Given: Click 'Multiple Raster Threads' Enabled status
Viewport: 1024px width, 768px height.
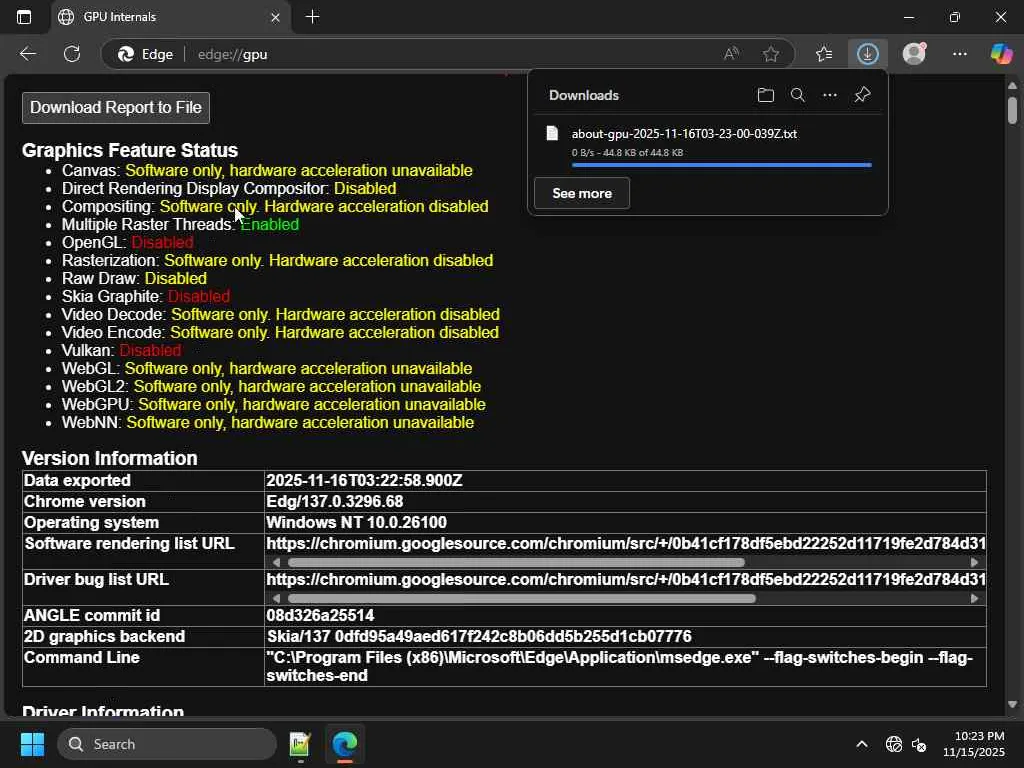Looking at the screenshot, I should point(270,225).
